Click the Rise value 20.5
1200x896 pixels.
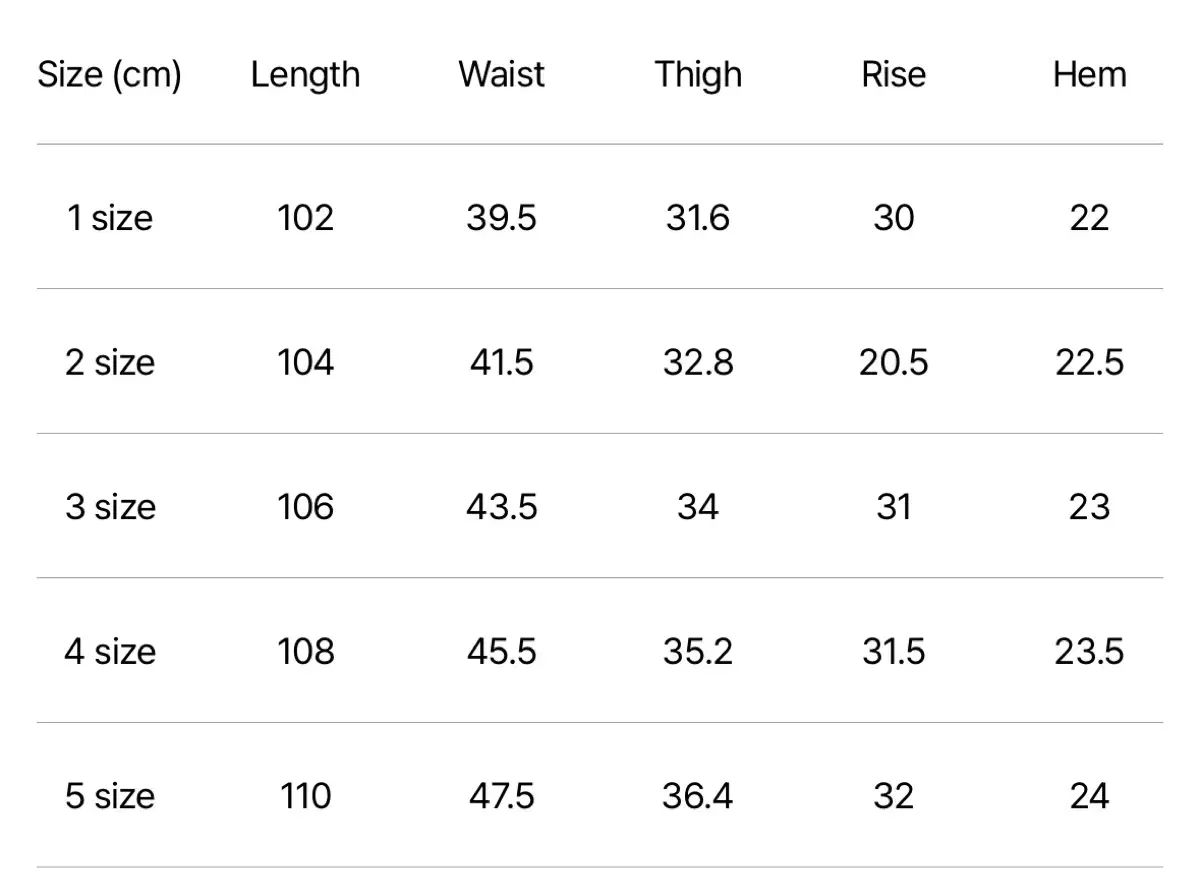893,362
